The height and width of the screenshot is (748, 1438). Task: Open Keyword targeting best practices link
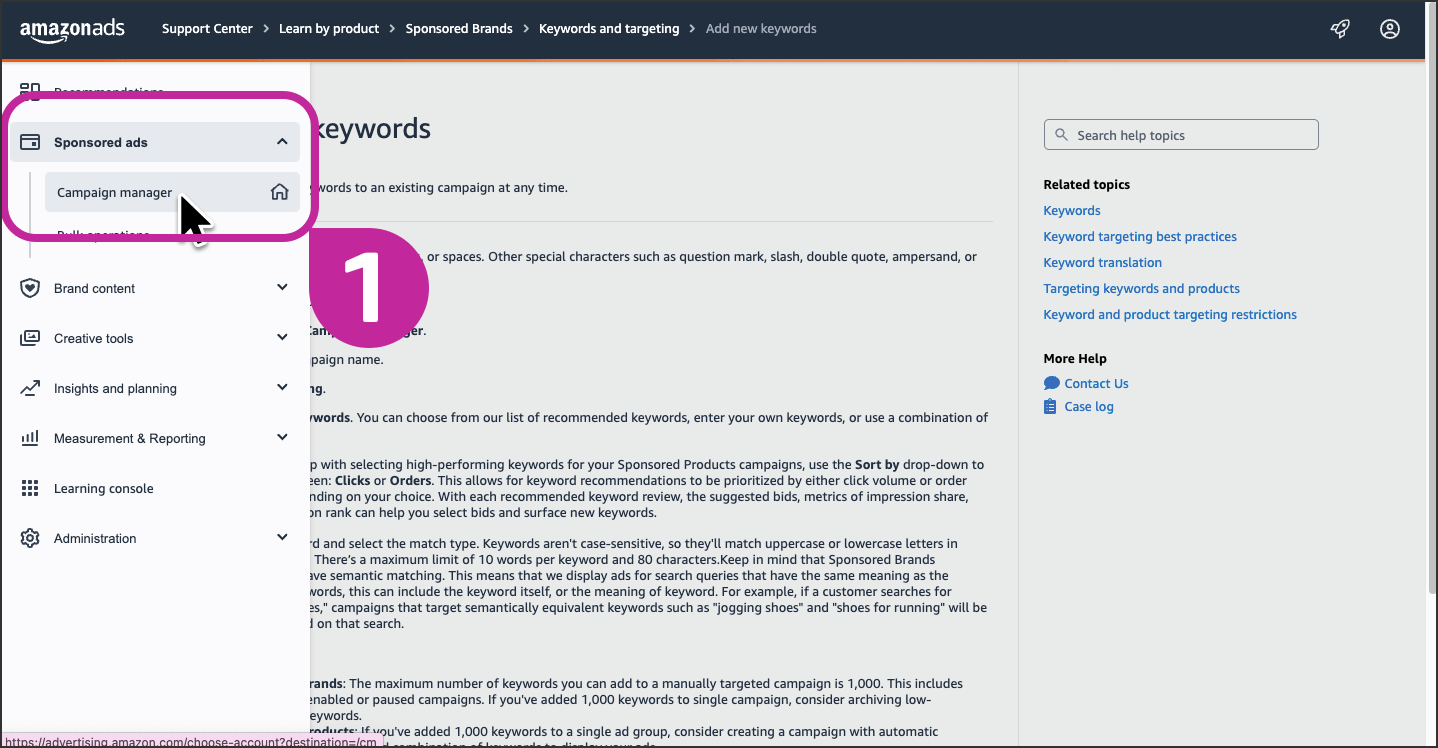coord(1140,237)
